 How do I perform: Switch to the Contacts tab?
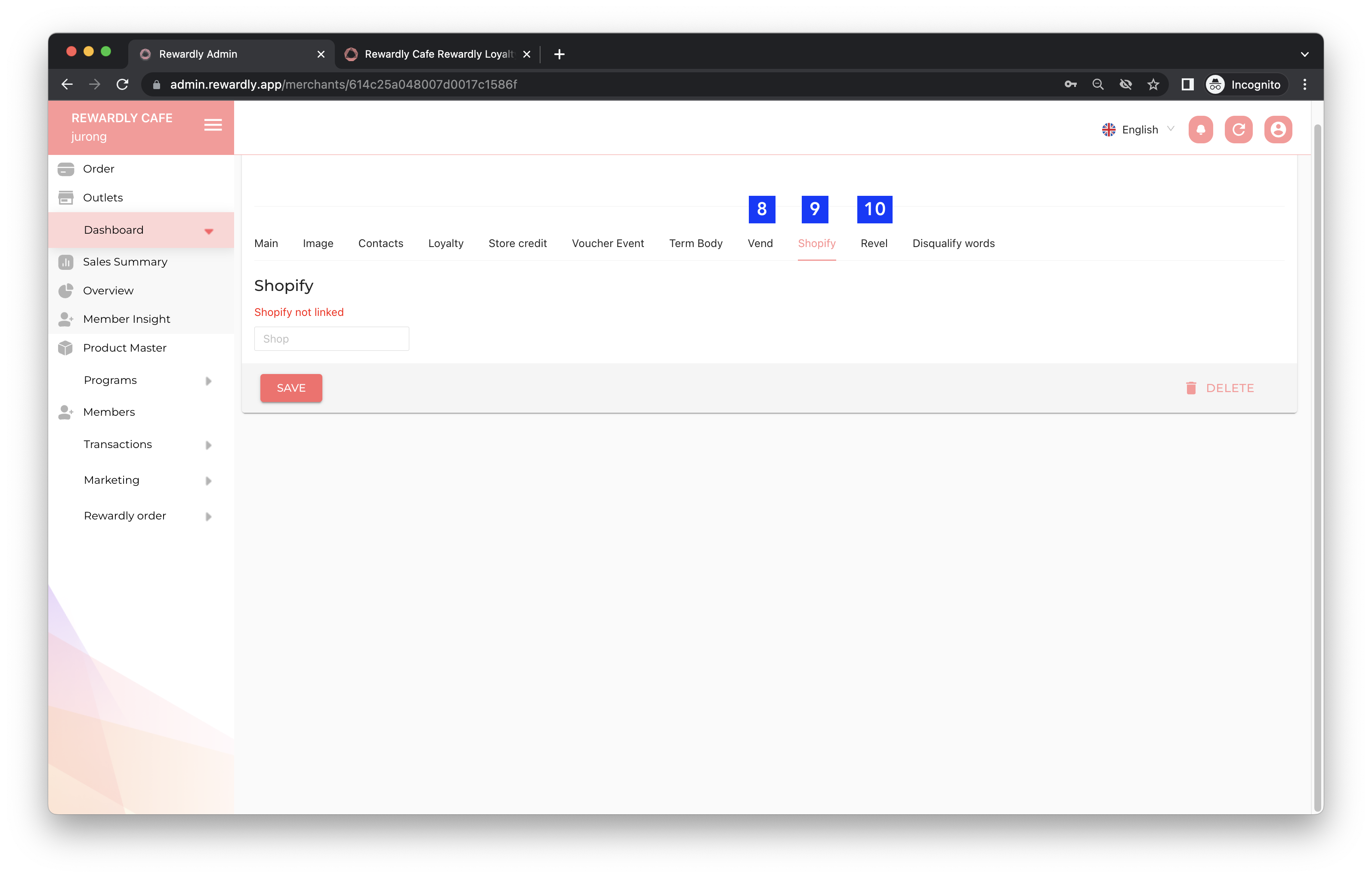(380, 244)
